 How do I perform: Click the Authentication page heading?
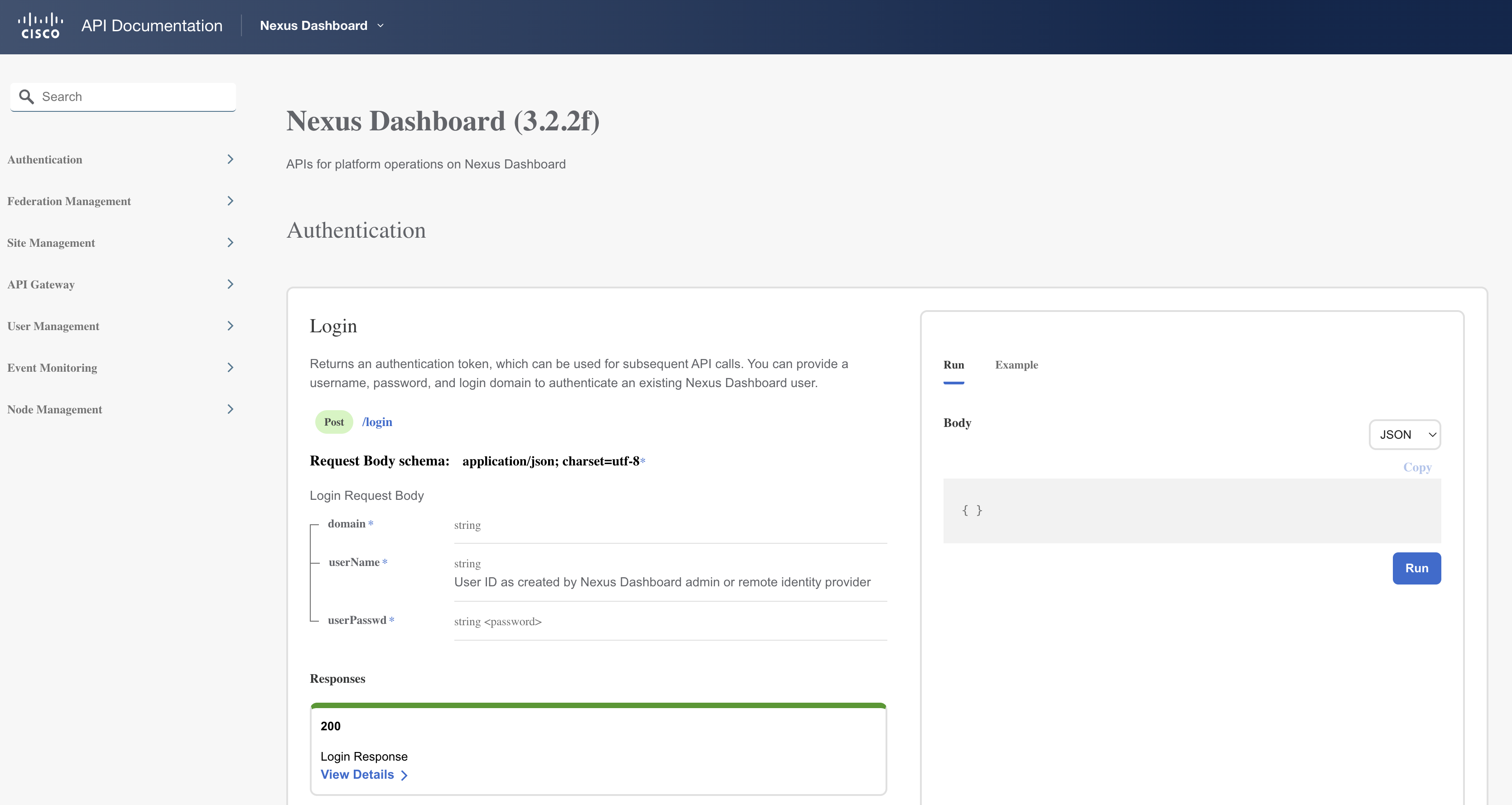(x=356, y=230)
